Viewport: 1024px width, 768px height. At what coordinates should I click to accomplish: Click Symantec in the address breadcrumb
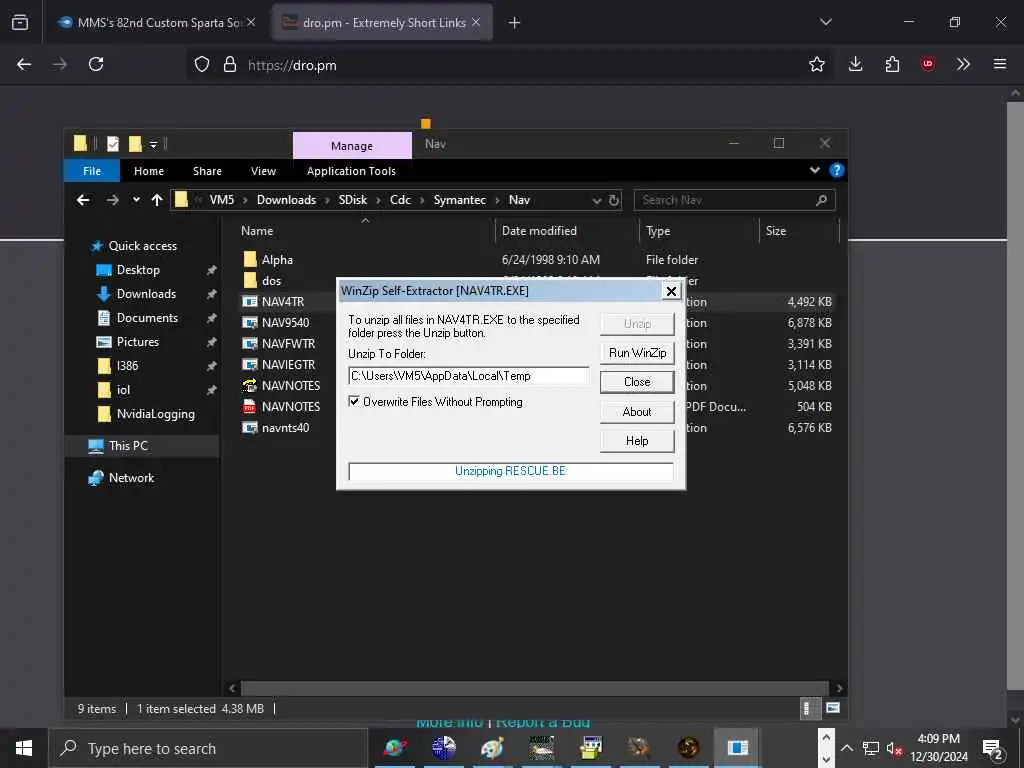point(460,200)
